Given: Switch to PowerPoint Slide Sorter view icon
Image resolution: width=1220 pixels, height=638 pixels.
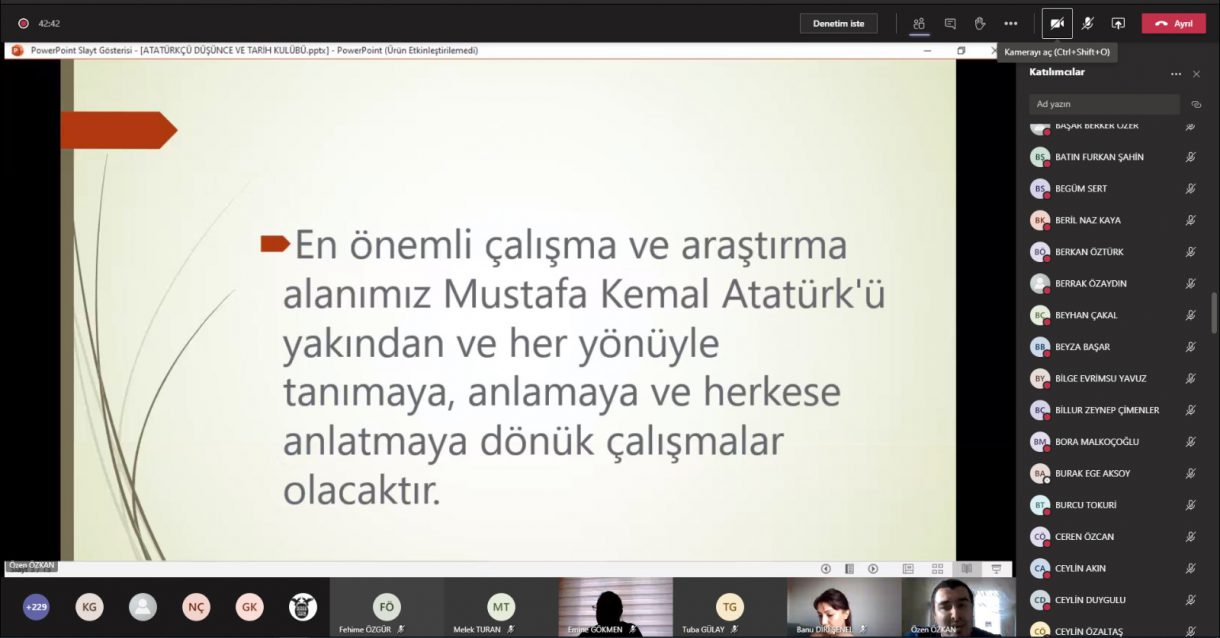Looking at the screenshot, I should point(937,569).
